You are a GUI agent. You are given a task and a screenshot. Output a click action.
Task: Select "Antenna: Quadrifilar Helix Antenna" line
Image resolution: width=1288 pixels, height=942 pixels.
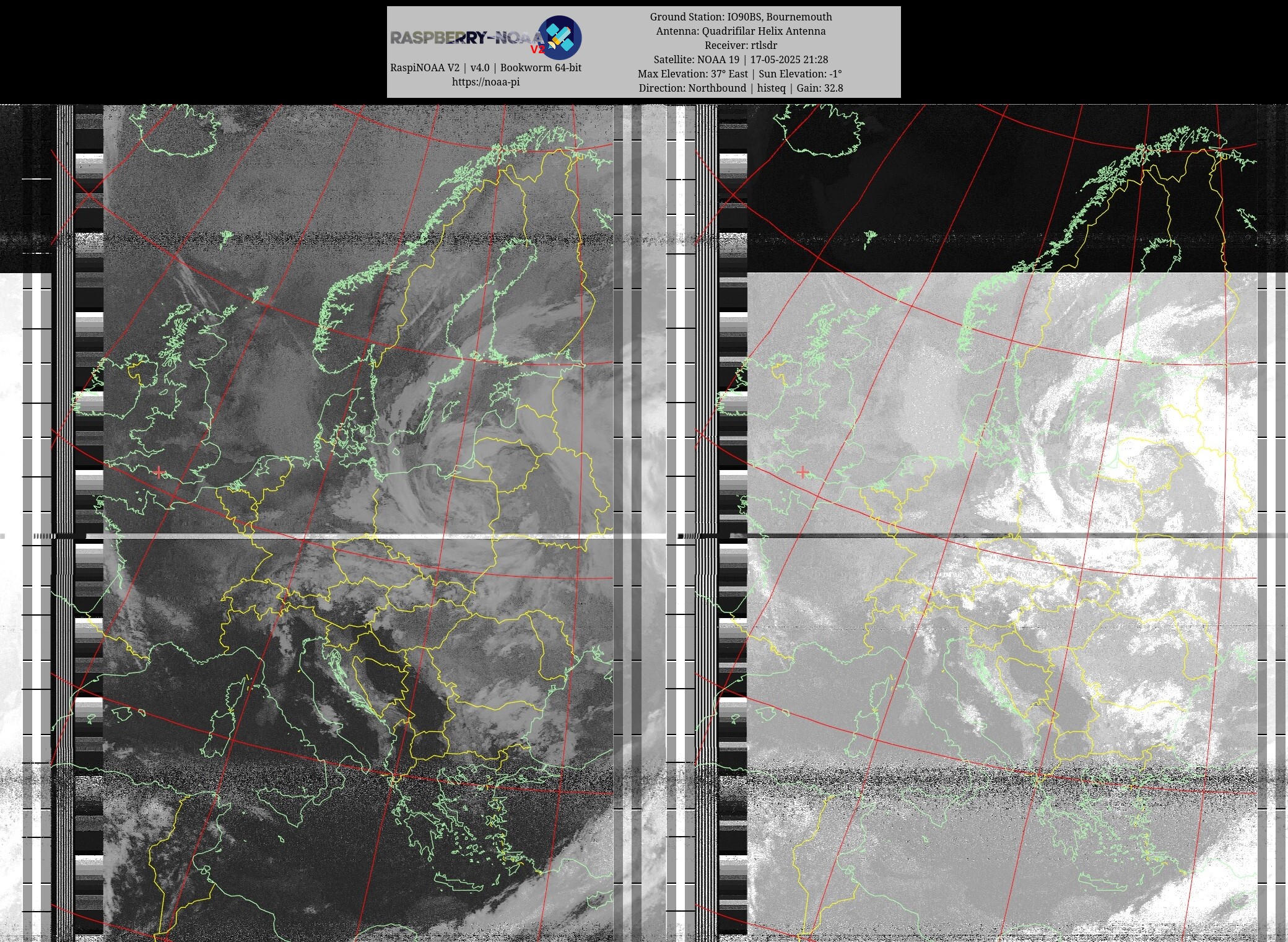point(741,31)
